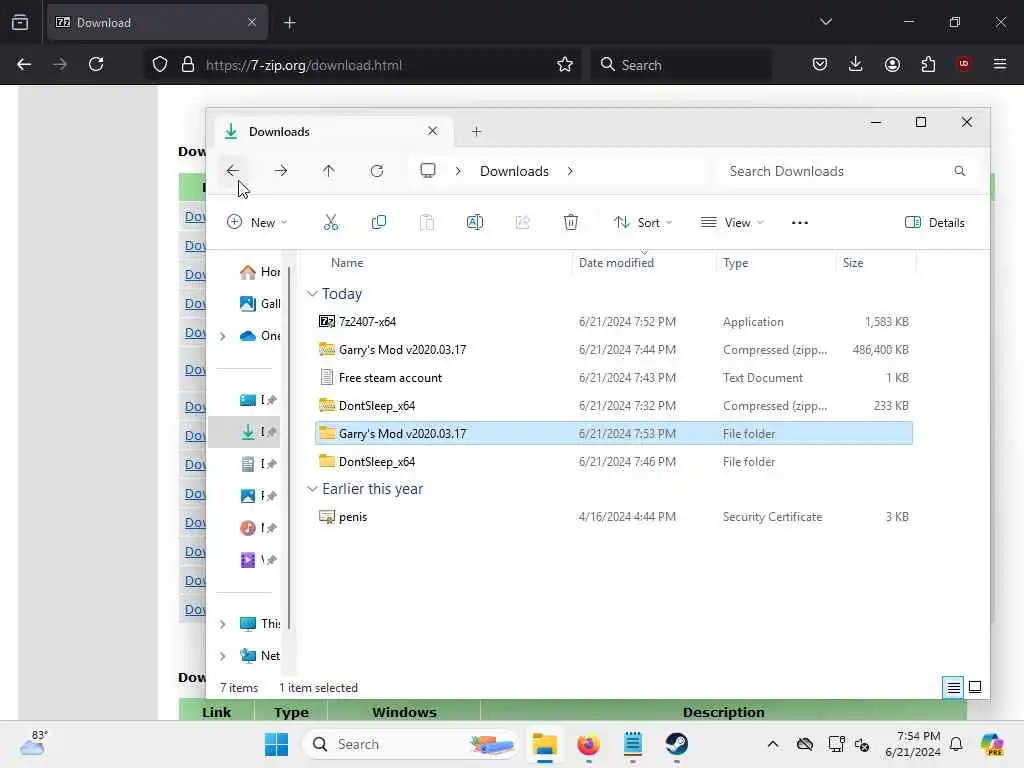Image resolution: width=1024 pixels, height=768 pixels.
Task: Add a new File Explorer tab
Action: [477, 132]
